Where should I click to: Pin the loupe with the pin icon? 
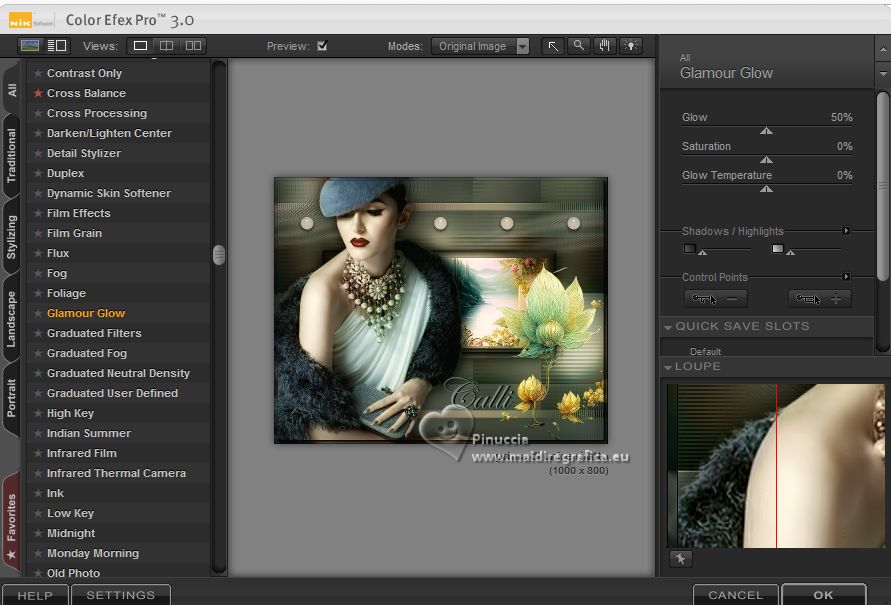(680, 559)
